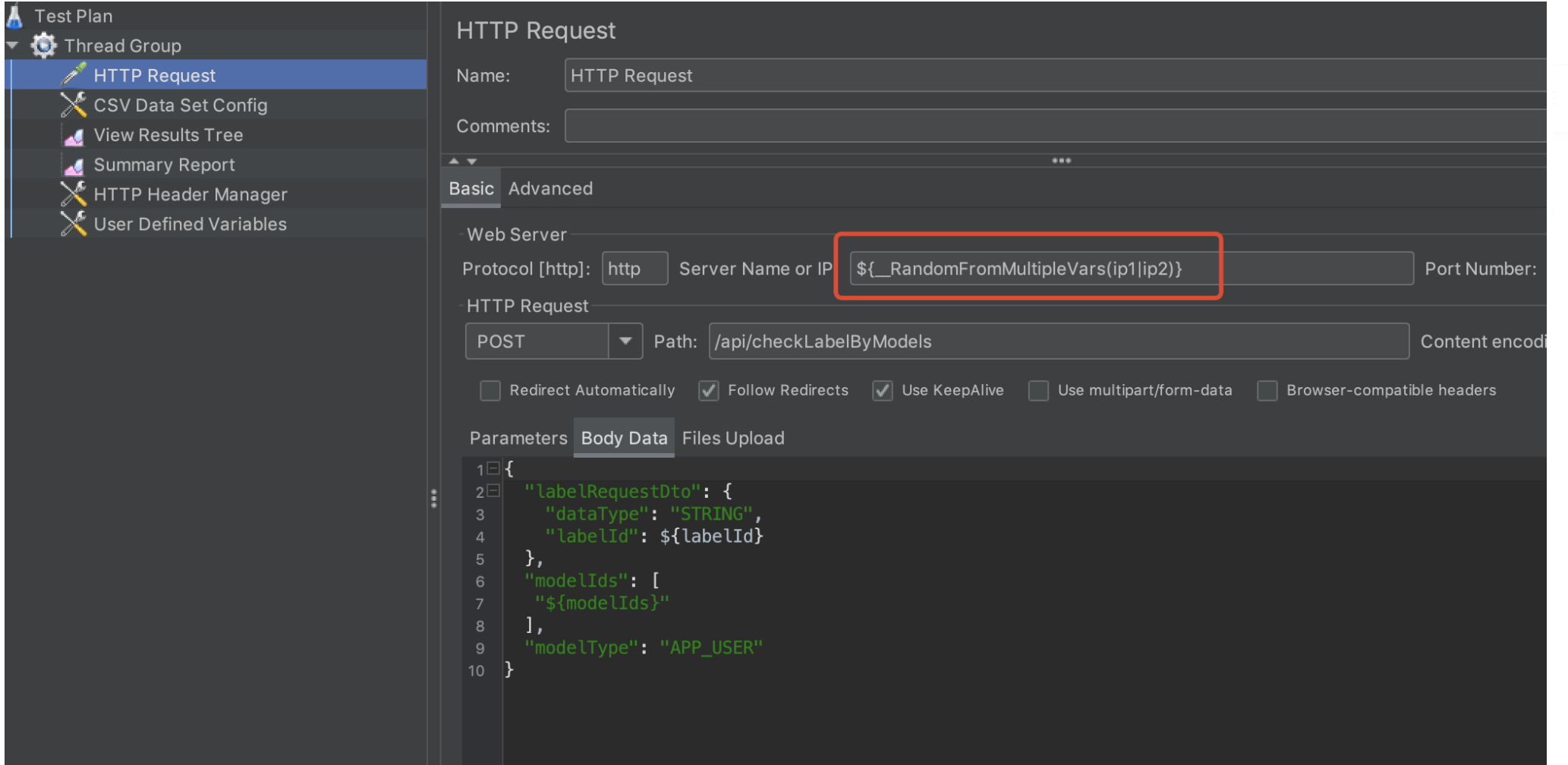
Task: Click the Thread Group gear icon
Action: click(x=43, y=46)
